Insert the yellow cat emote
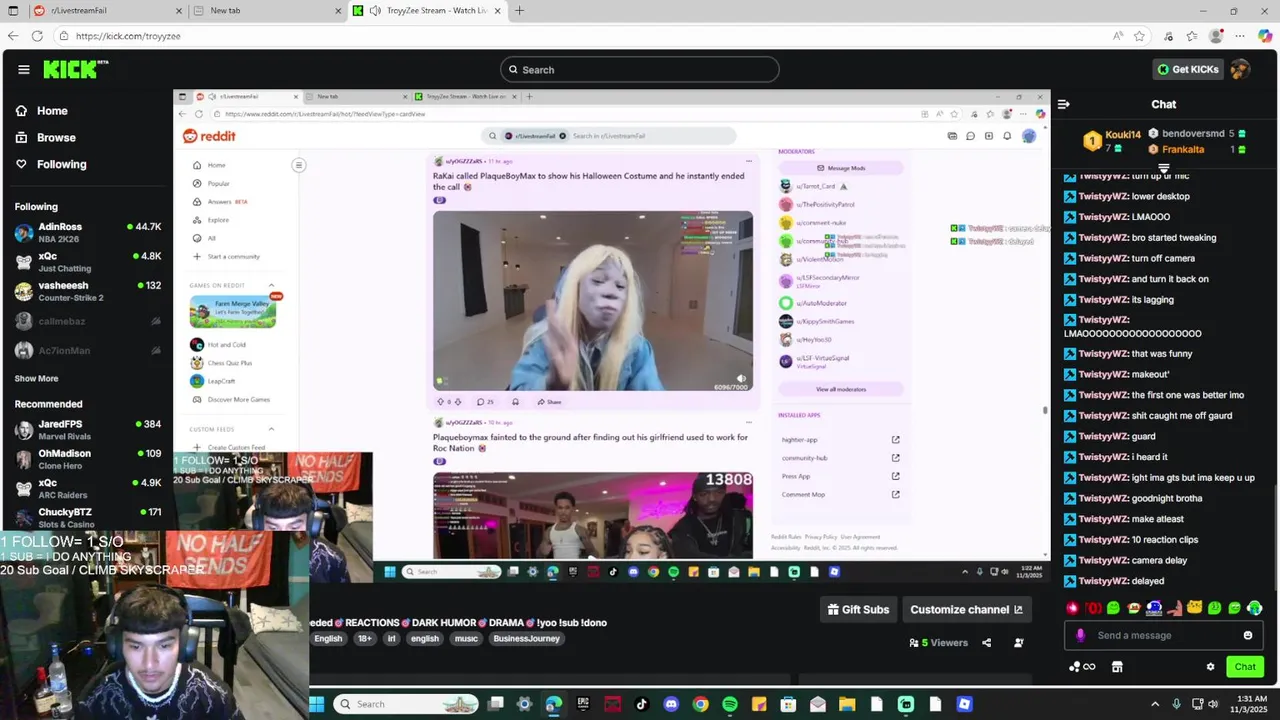Screen dimensions: 1280x720 click(1194, 608)
